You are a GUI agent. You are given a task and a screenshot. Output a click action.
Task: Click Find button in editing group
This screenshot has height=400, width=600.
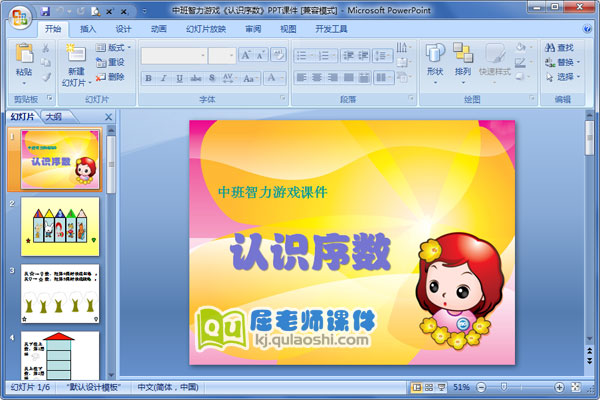coord(559,48)
